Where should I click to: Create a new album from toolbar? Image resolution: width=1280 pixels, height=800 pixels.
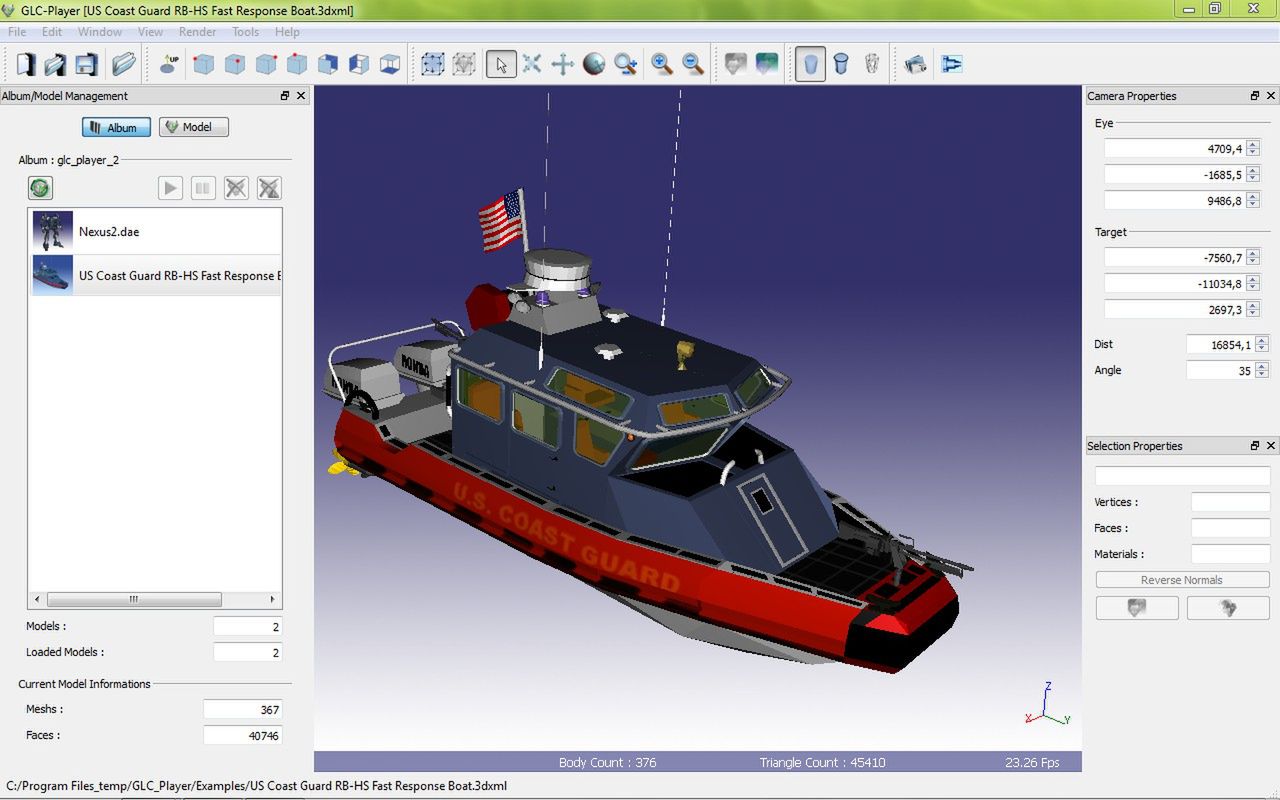coord(26,65)
